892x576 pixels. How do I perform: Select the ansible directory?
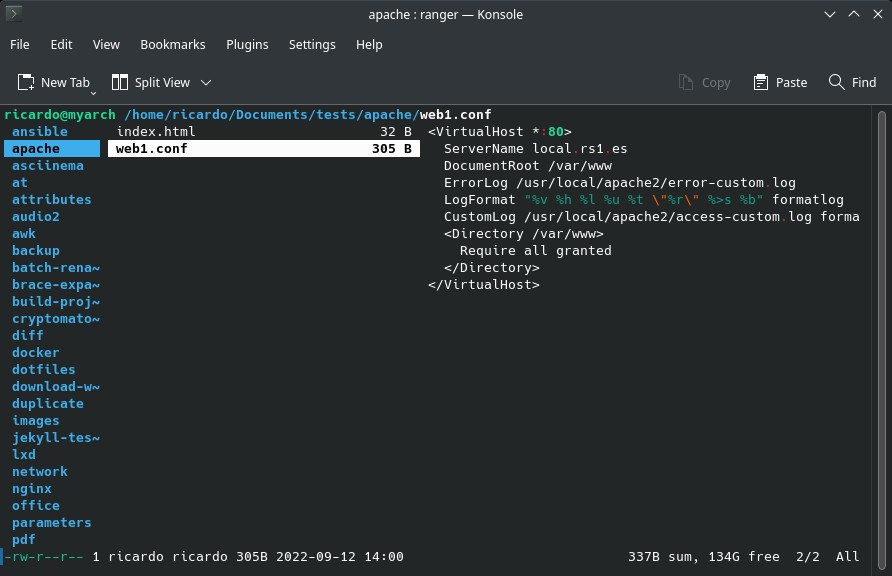pyautogui.click(x=40, y=131)
